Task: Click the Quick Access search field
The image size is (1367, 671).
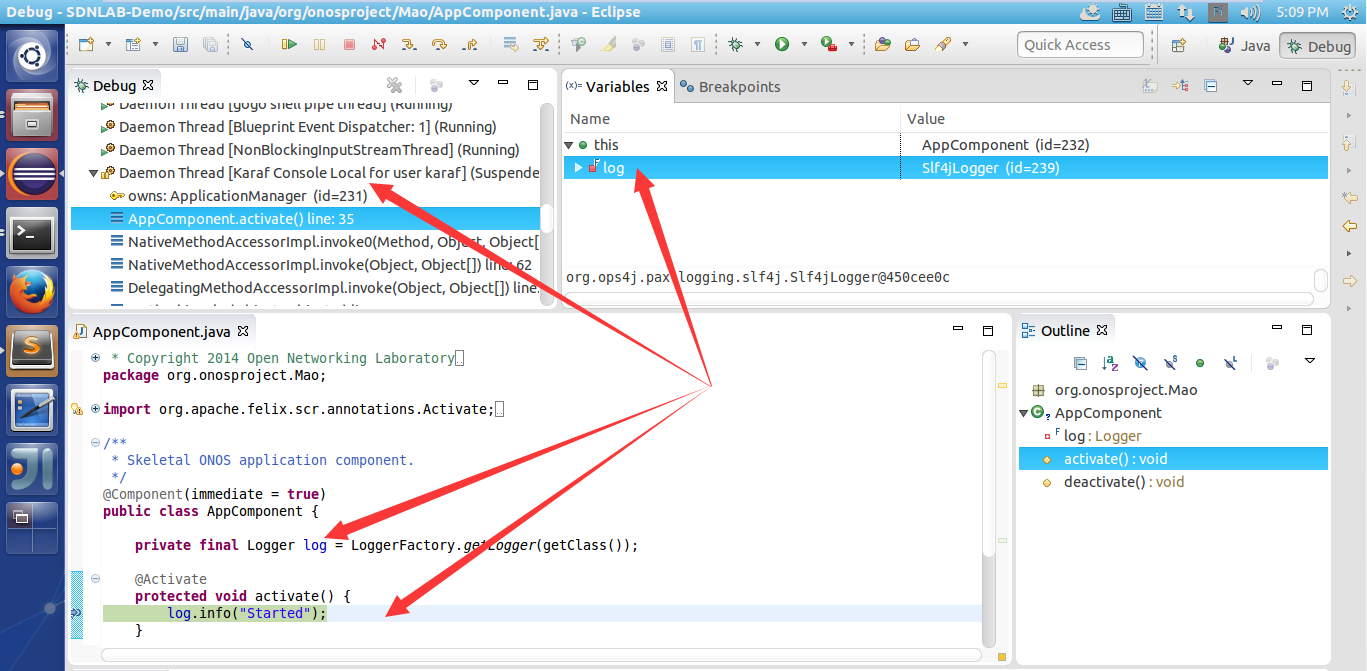Action: pyautogui.click(x=1081, y=45)
